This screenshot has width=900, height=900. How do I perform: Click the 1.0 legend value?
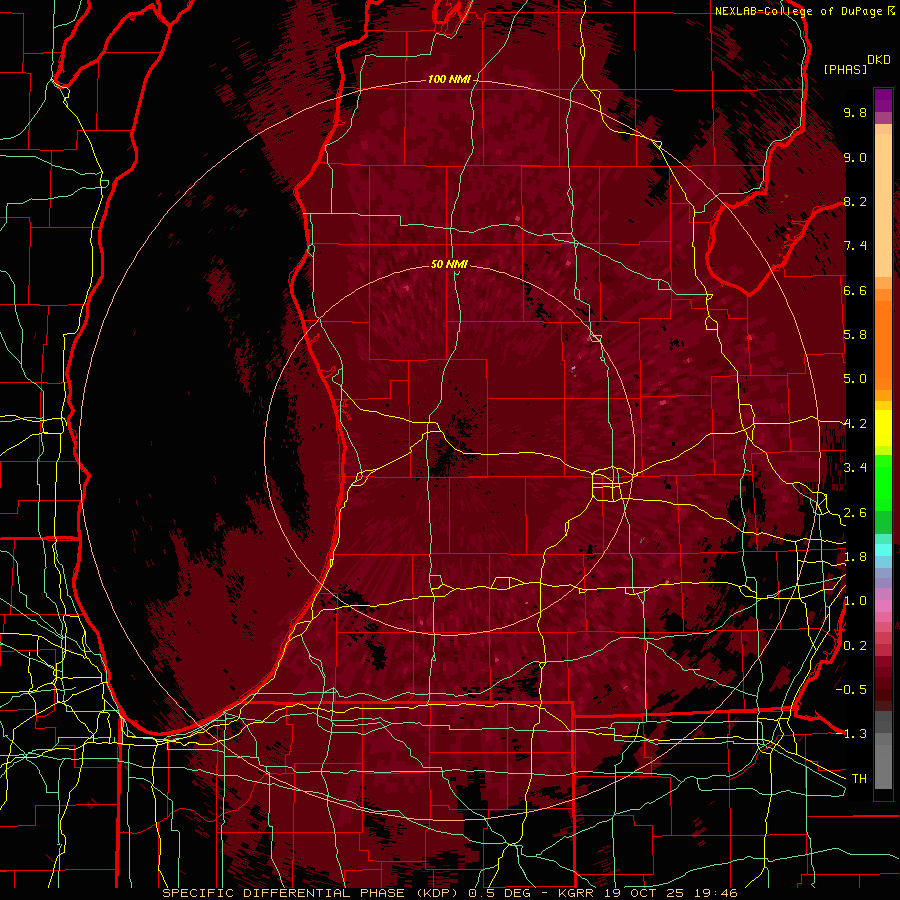855,601
